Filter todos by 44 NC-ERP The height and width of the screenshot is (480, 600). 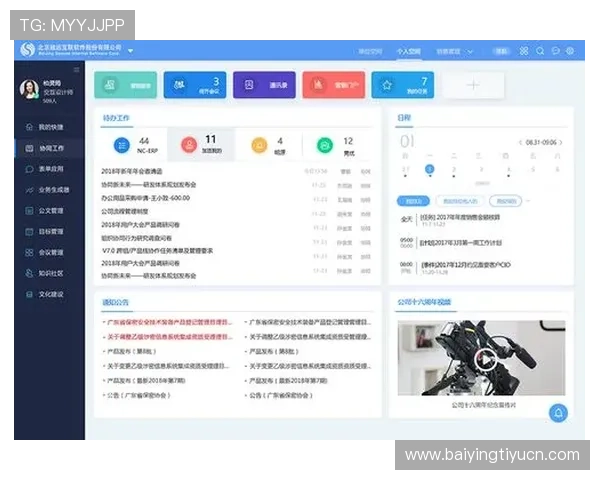tap(134, 145)
